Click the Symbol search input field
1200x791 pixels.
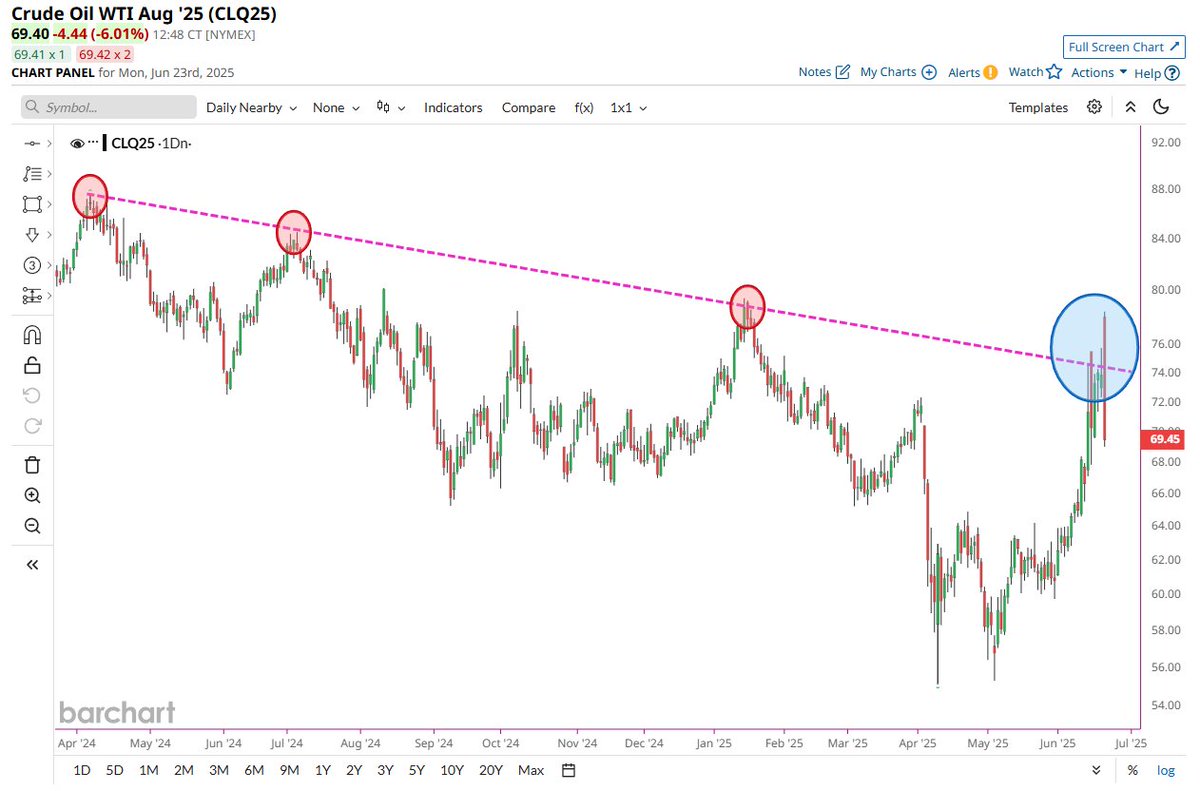[107, 107]
